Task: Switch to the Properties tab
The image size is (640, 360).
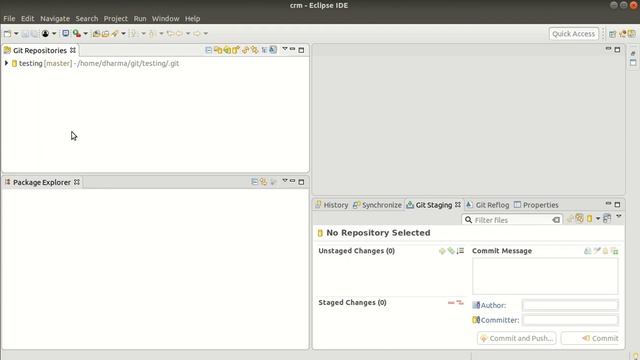Action: point(536,205)
